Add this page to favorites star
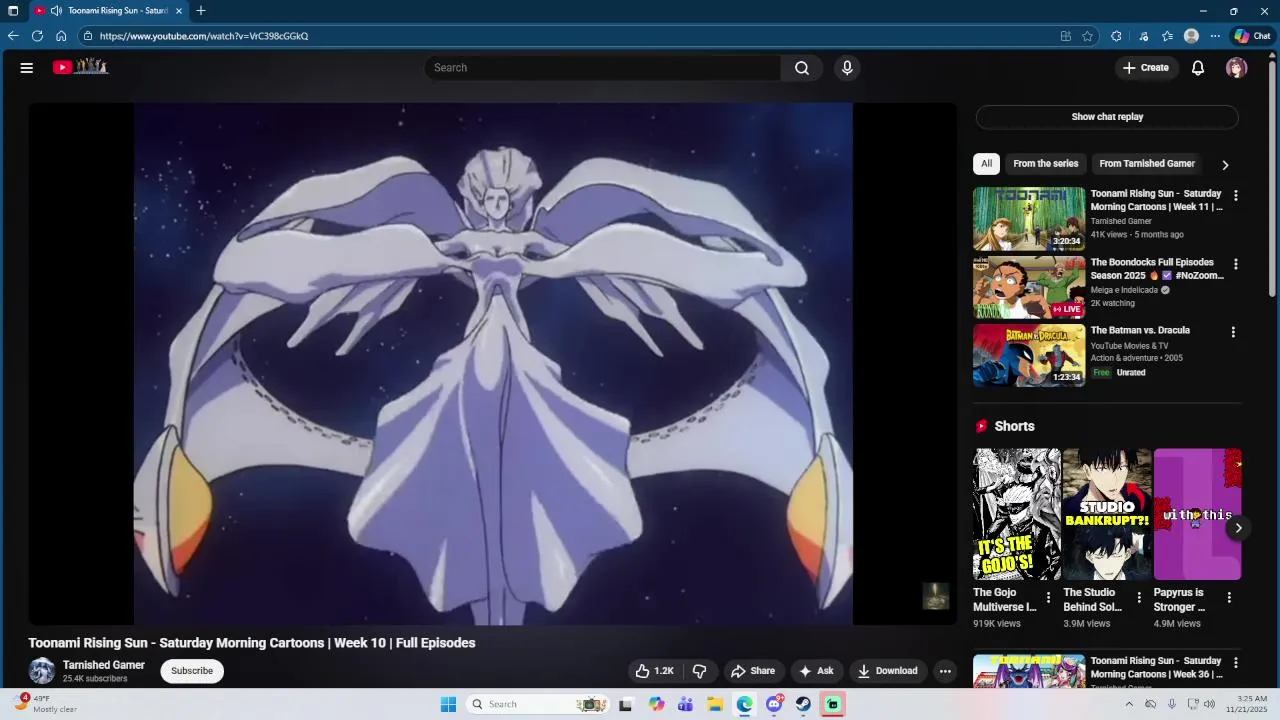1280x720 pixels. pyautogui.click(x=1087, y=36)
